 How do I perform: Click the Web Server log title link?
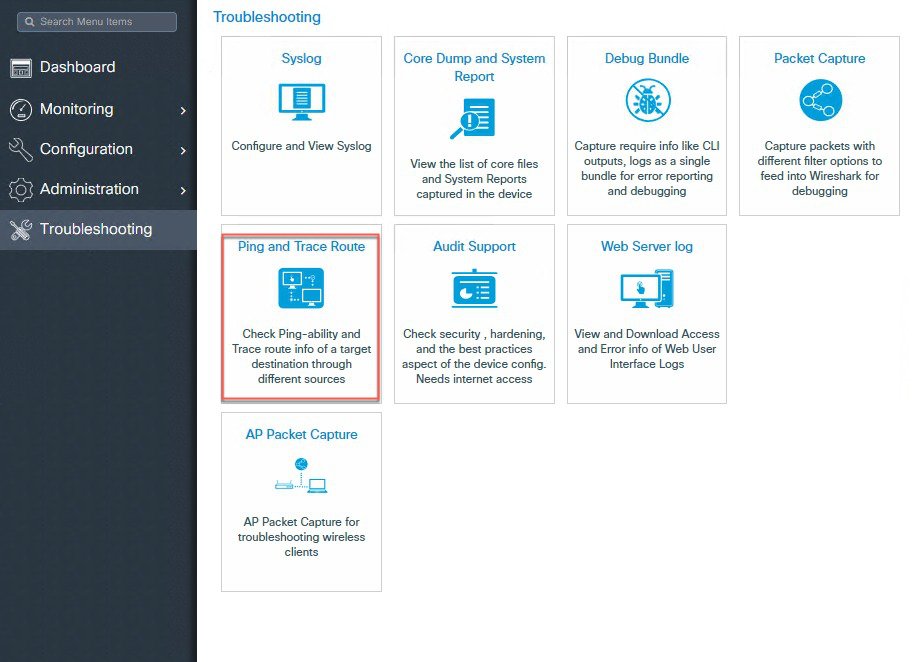[x=647, y=246]
